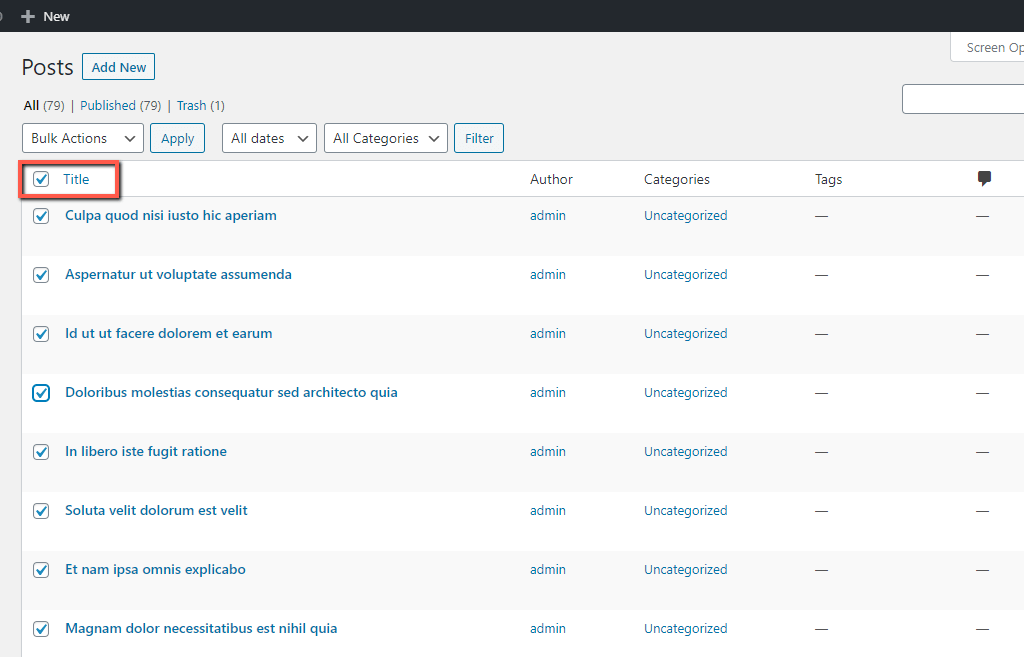
Task: Open post Magnam dolor necessitatibus est nihil quia
Action: point(201,628)
